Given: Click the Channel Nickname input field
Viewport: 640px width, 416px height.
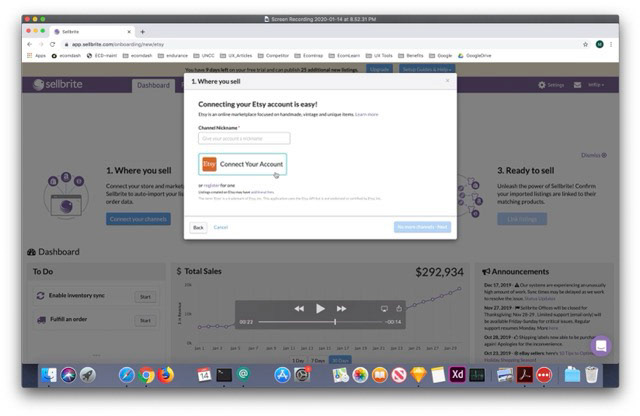Looking at the screenshot, I should pyautogui.click(x=244, y=138).
